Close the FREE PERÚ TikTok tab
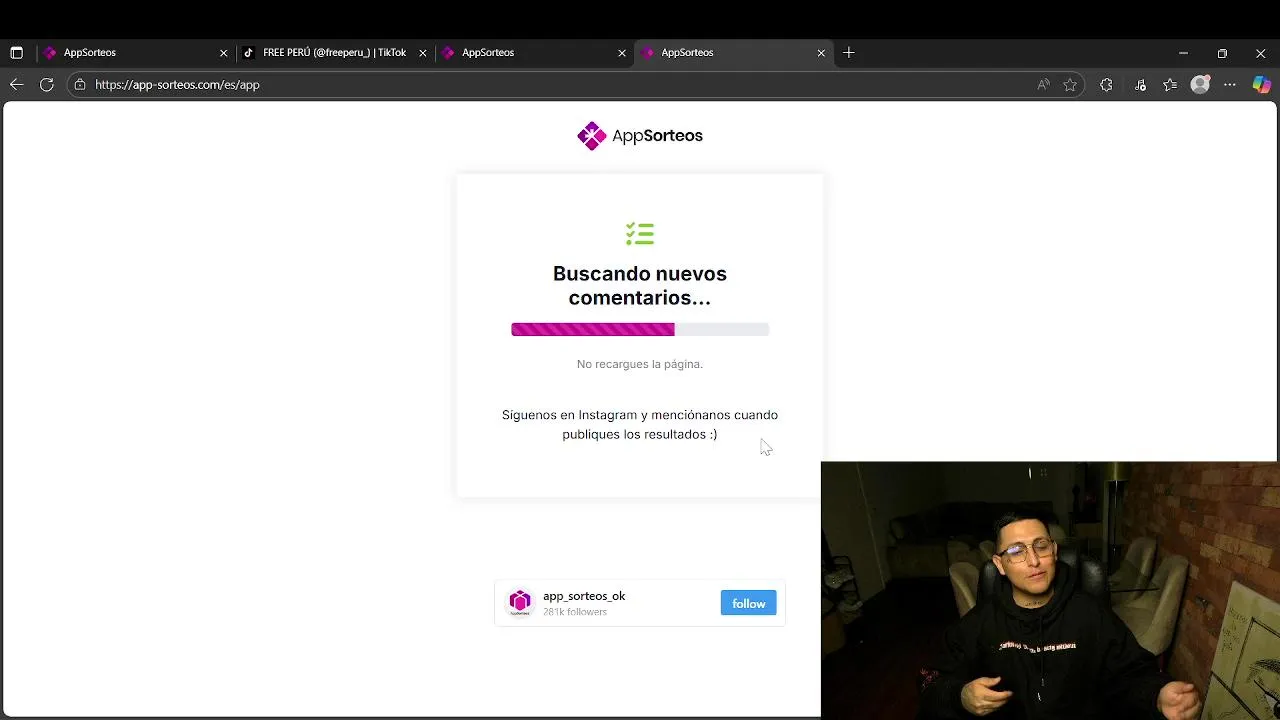The image size is (1280, 720). point(423,53)
